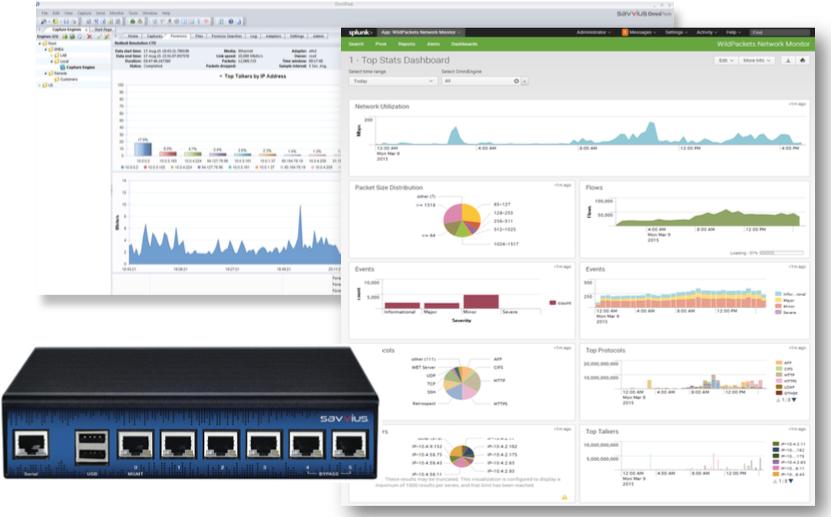Click the Find search field in Splunk
The width and height of the screenshot is (831, 517).
pyautogui.click(x=780, y=32)
